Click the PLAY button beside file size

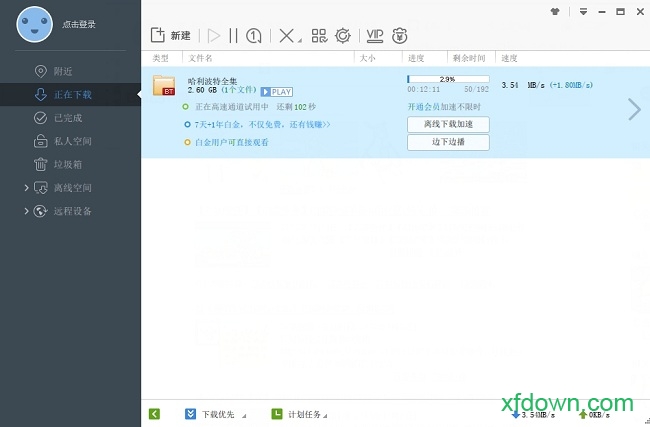pos(276,92)
